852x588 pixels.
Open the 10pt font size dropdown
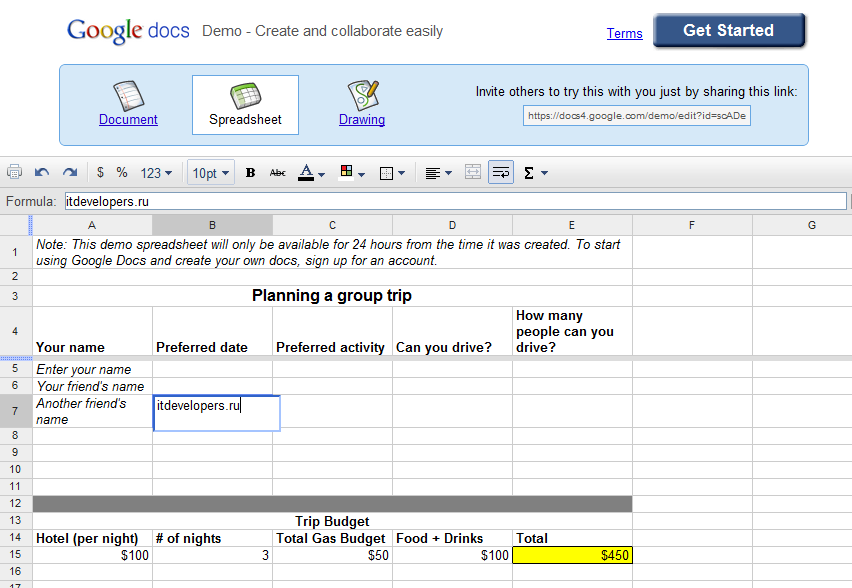pos(211,173)
